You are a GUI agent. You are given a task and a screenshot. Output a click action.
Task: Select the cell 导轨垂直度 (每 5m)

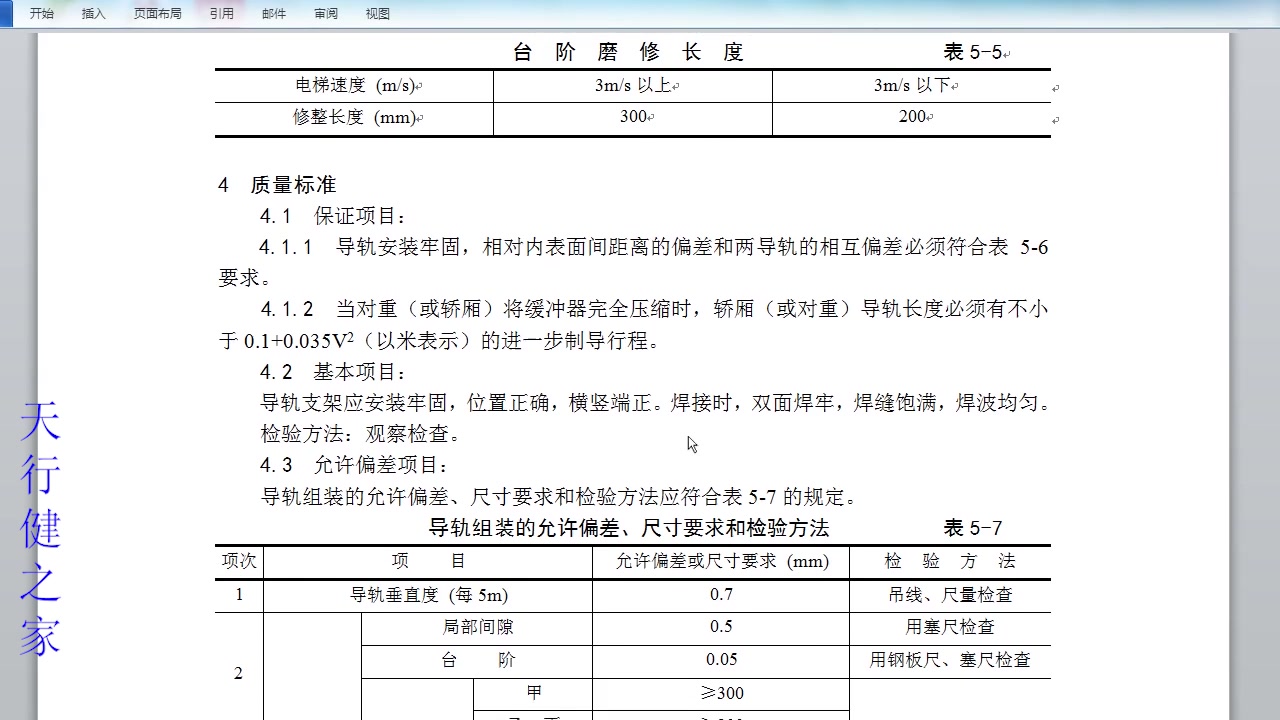point(428,595)
